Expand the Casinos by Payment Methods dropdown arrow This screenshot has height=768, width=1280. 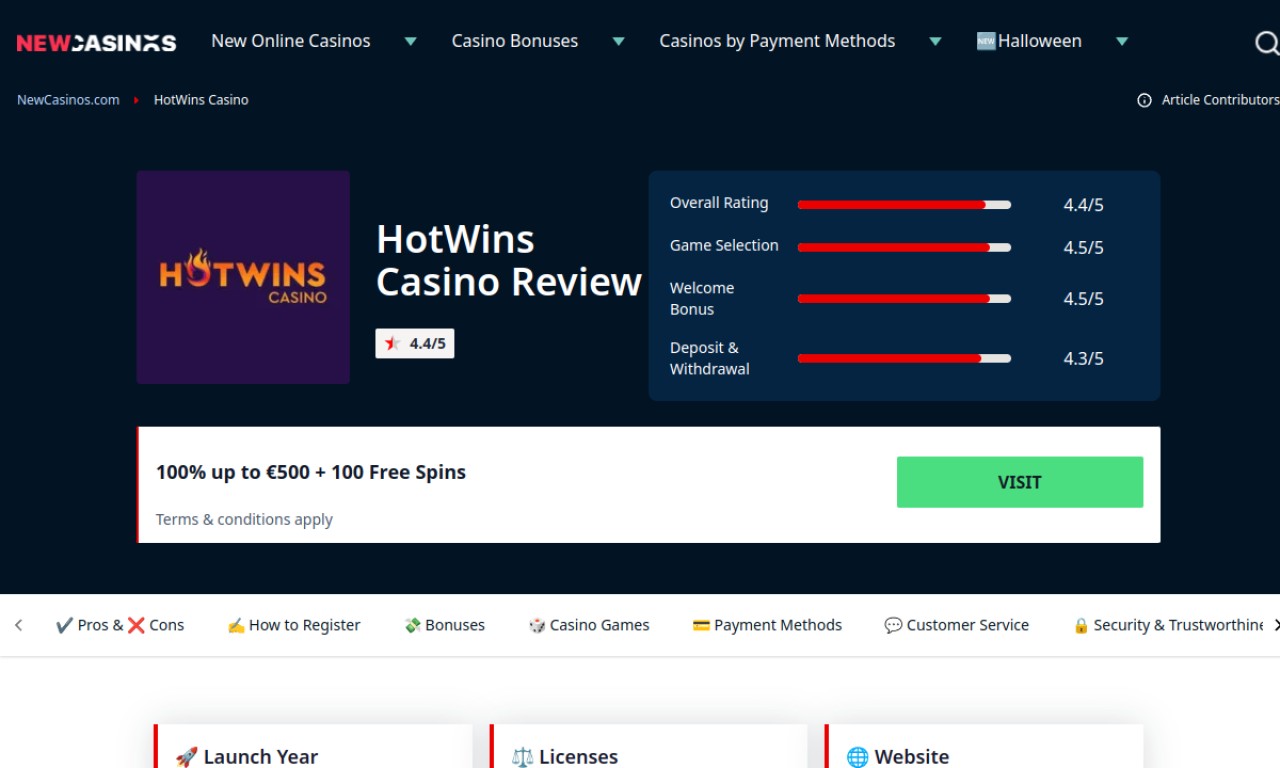935,42
